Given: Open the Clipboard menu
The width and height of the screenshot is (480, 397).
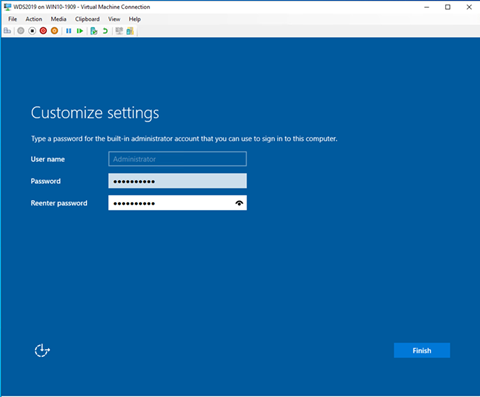Looking at the screenshot, I should coord(87,19).
